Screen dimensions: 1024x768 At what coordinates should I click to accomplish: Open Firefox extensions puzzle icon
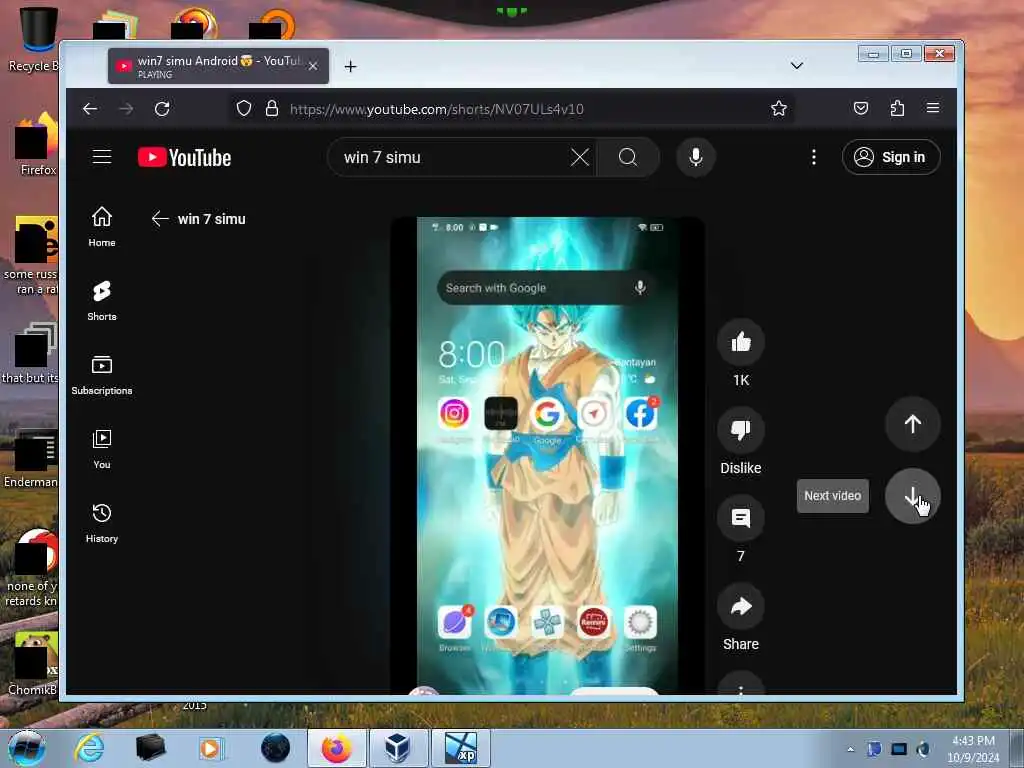pyautogui.click(x=897, y=108)
